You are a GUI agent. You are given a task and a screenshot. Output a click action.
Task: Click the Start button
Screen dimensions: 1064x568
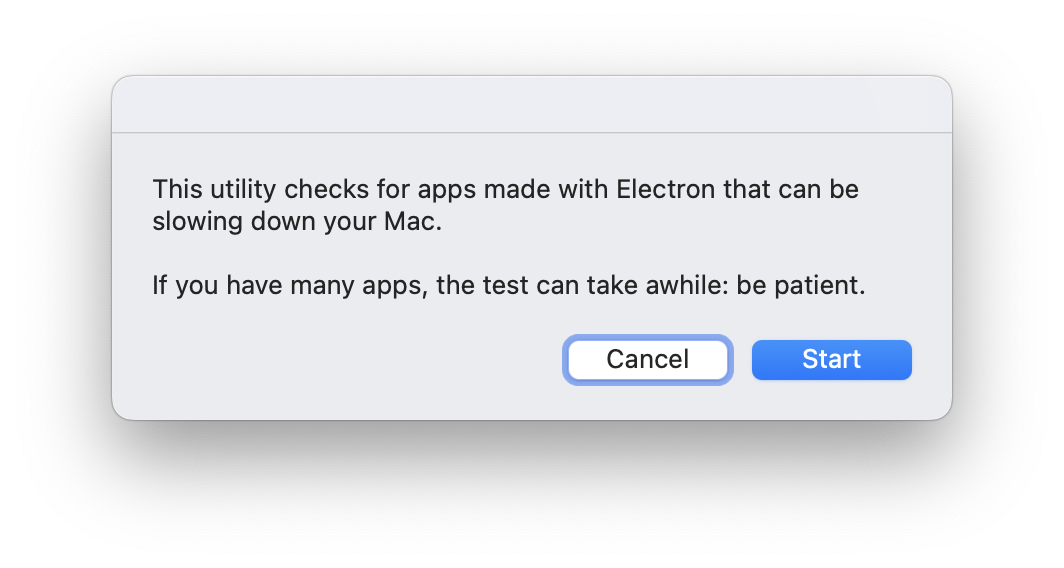coord(831,360)
